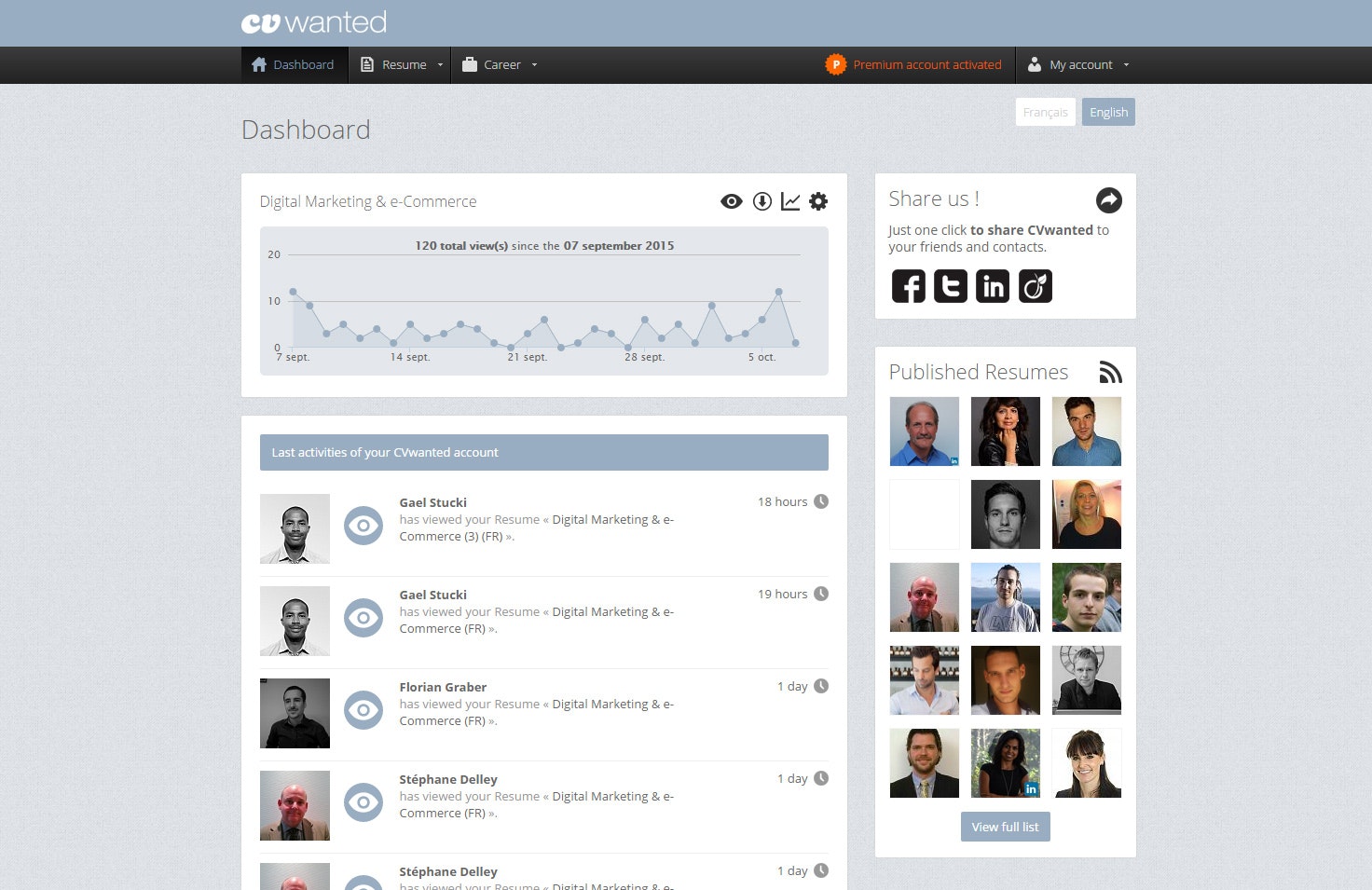Open published resume of blonde woman
1372x890 pixels.
point(1087,514)
